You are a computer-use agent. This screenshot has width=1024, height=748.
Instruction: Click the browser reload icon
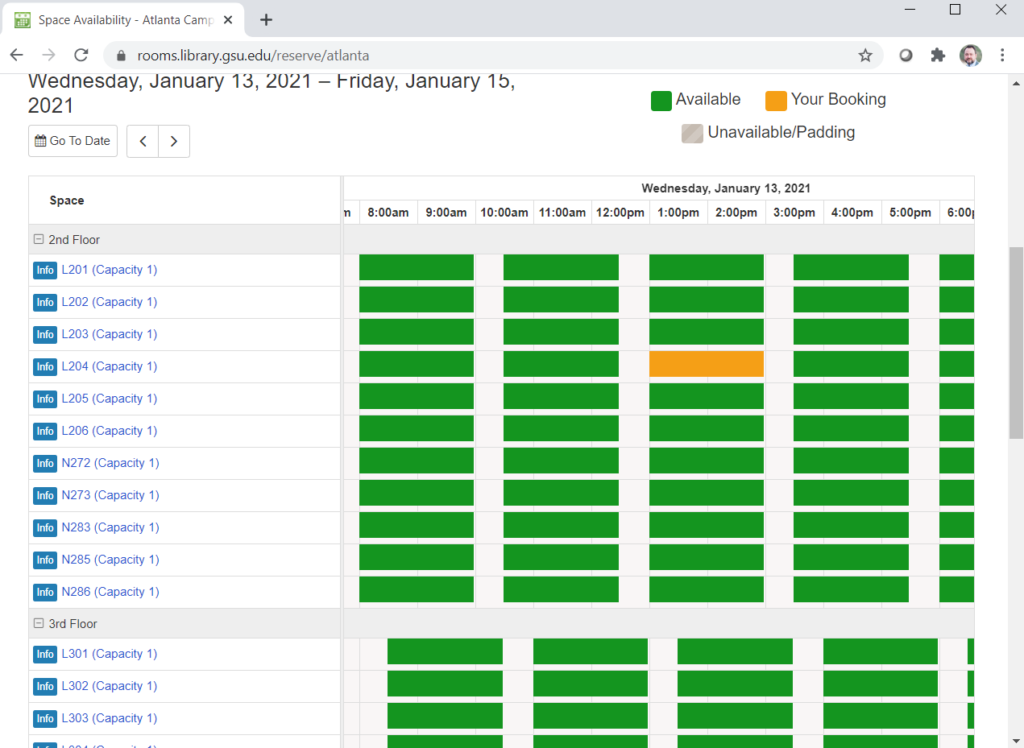click(x=81, y=56)
